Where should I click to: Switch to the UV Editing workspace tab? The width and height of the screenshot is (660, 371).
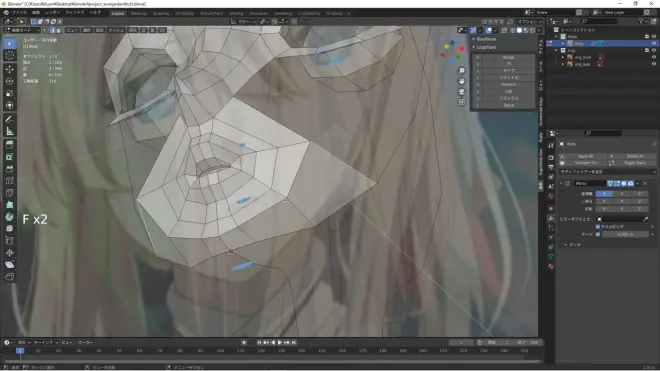184,13
